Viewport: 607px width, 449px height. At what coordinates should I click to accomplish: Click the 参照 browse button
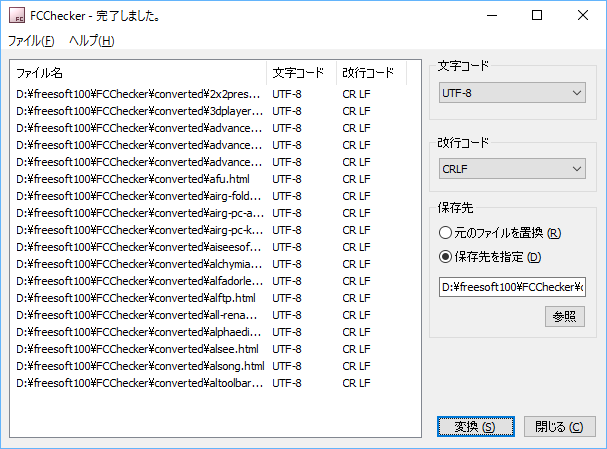[565, 317]
